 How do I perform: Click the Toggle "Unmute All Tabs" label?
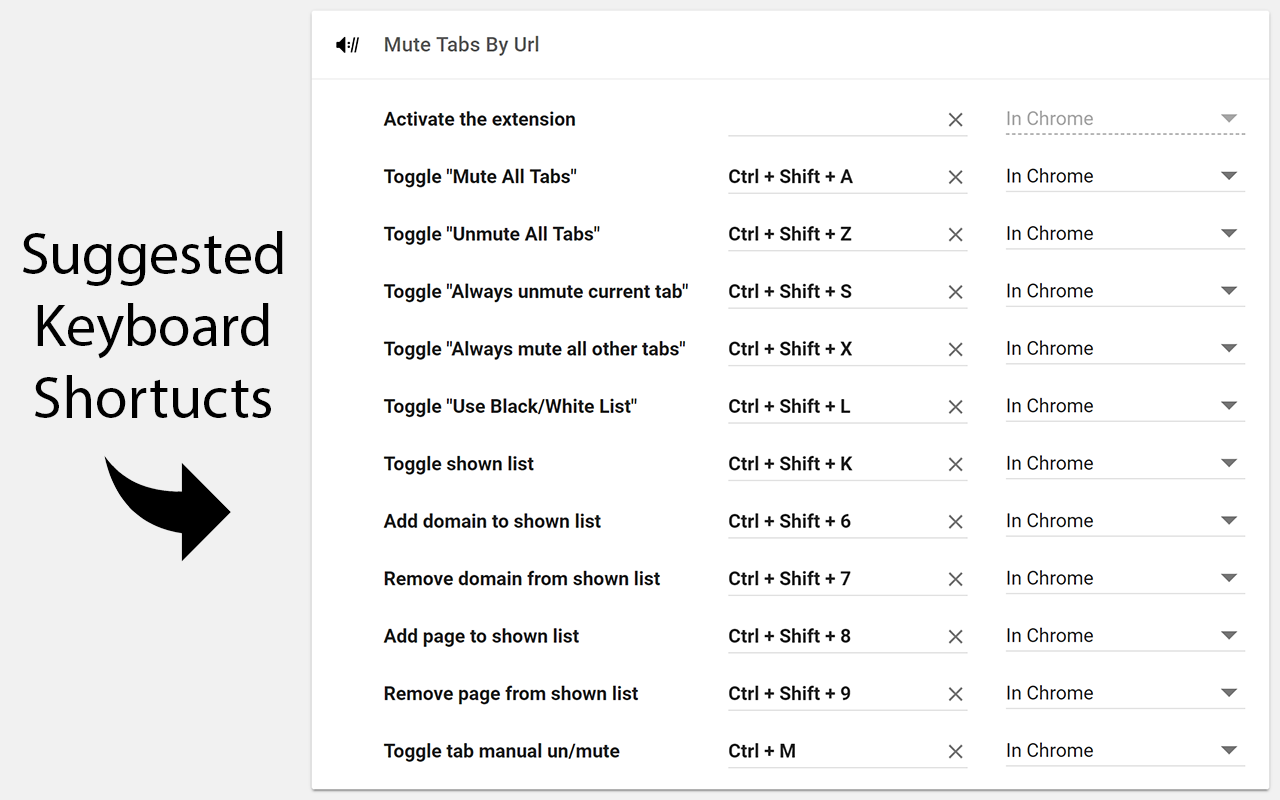click(x=492, y=234)
